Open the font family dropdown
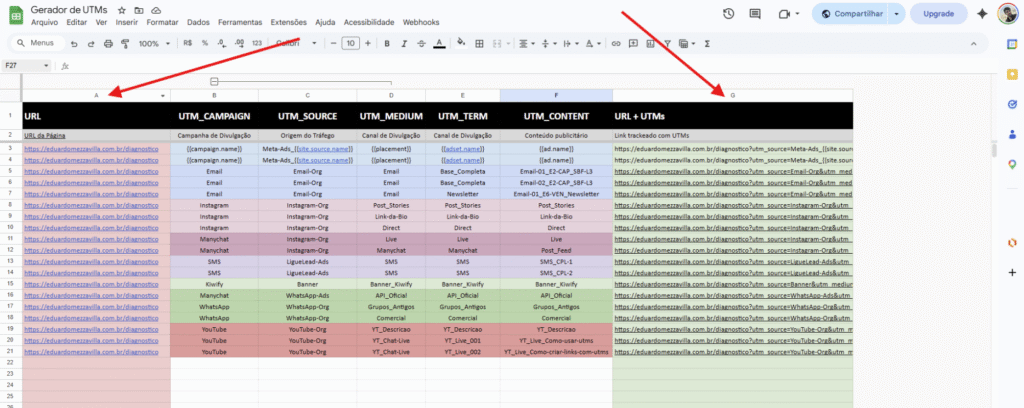Screen dimensions: 1024x408 [295, 44]
